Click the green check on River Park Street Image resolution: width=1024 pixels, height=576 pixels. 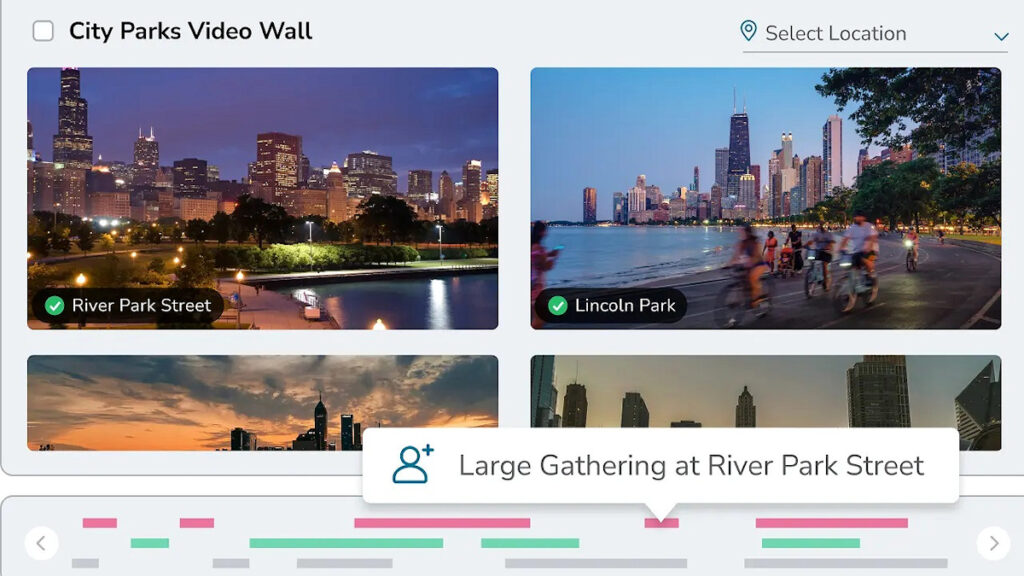point(54,305)
